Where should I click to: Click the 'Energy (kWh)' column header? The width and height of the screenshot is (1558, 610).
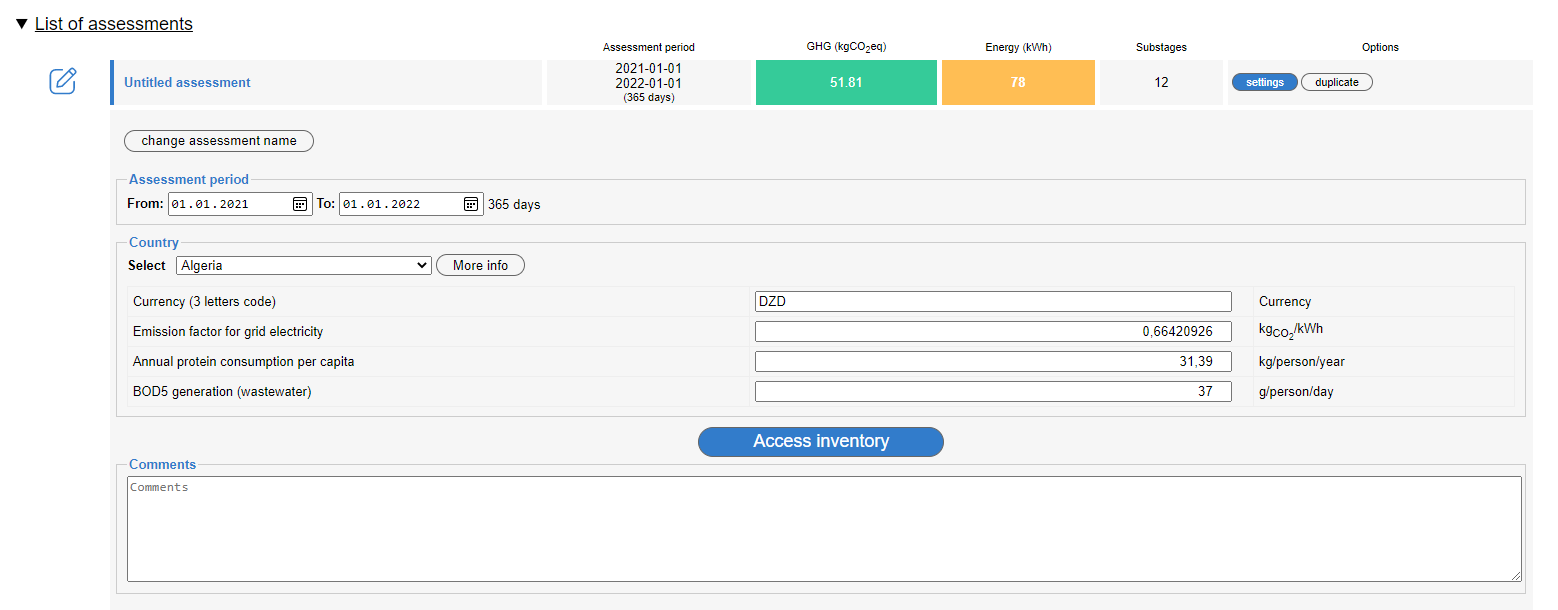click(x=1018, y=47)
